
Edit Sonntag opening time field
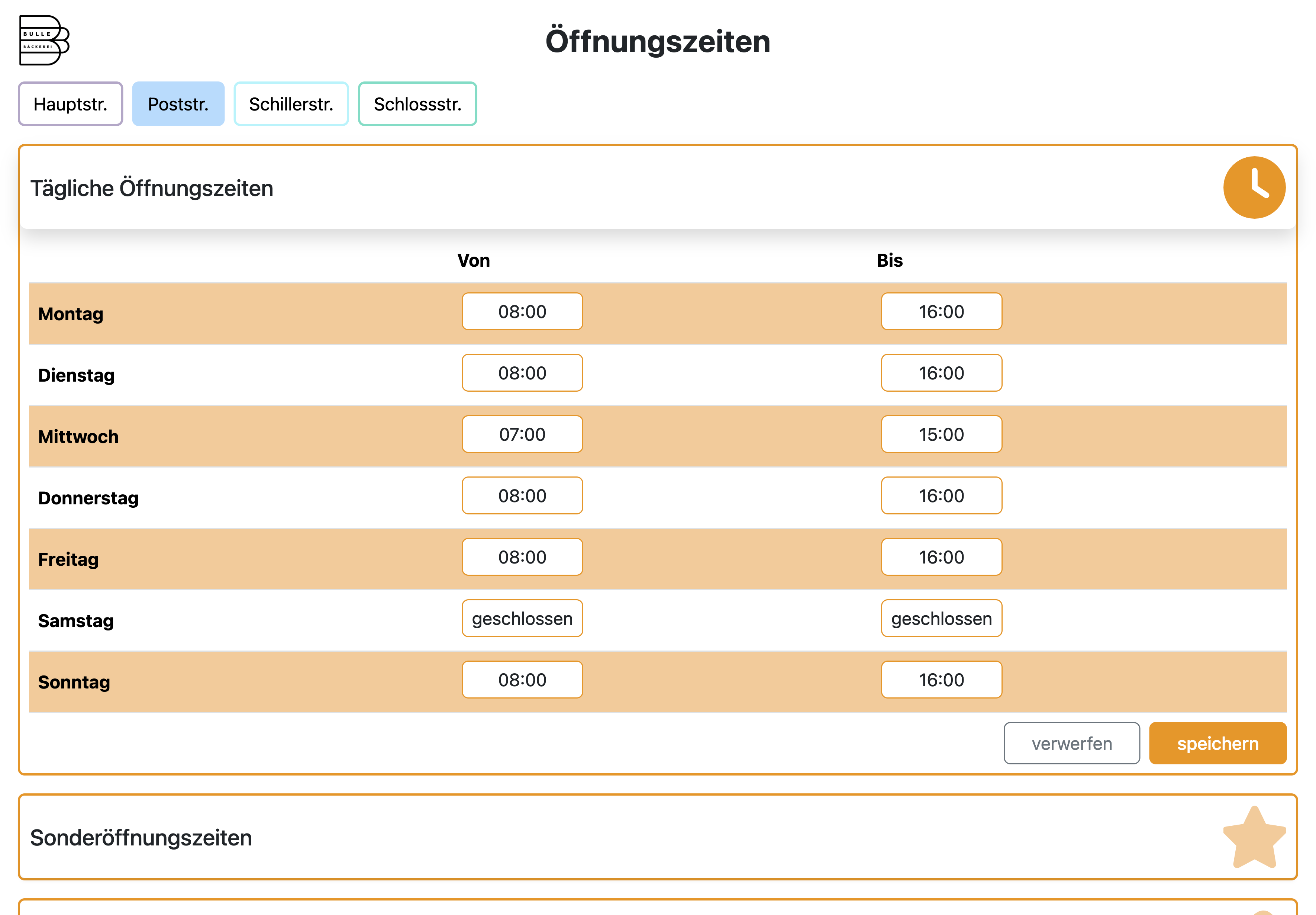522,680
